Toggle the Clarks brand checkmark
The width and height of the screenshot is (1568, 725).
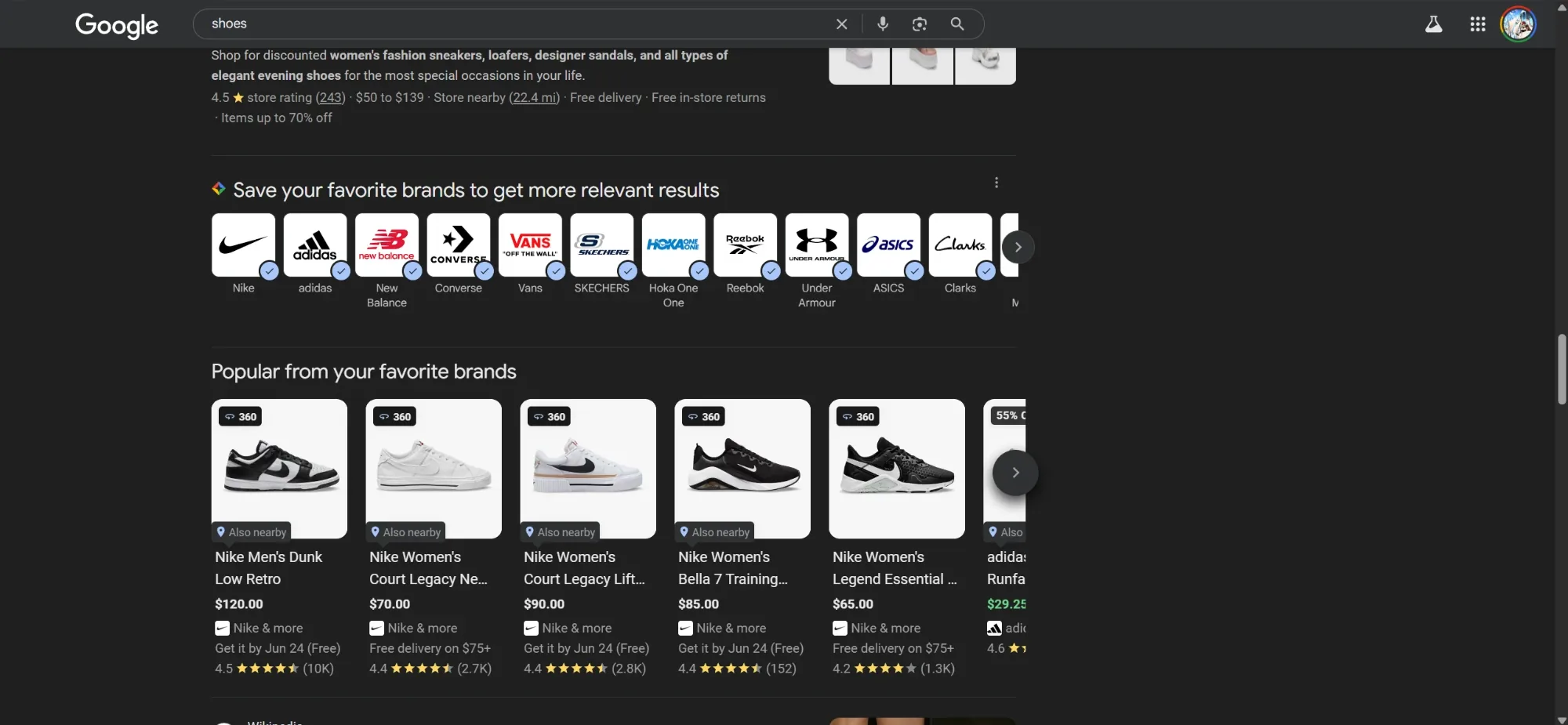point(986,271)
